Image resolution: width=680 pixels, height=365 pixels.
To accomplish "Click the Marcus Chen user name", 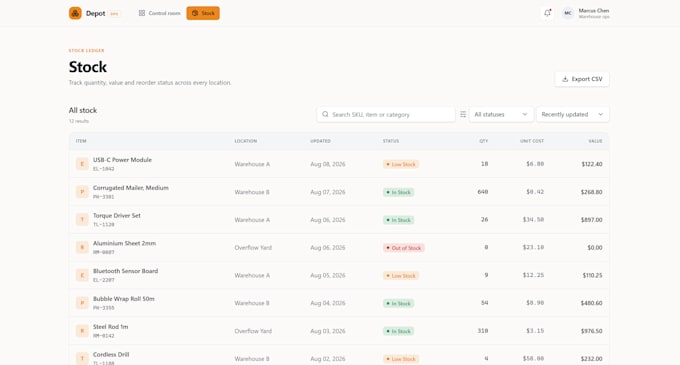I will click(594, 10).
